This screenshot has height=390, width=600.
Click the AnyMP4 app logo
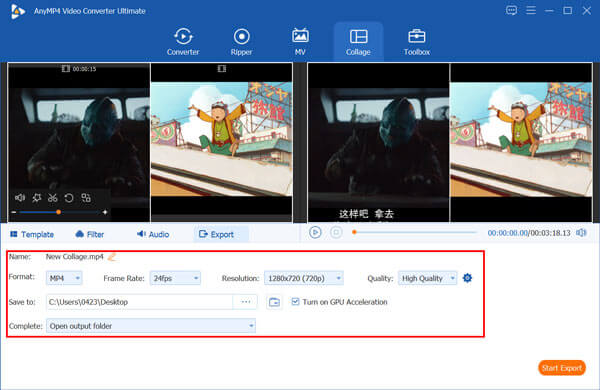[x=17, y=11]
